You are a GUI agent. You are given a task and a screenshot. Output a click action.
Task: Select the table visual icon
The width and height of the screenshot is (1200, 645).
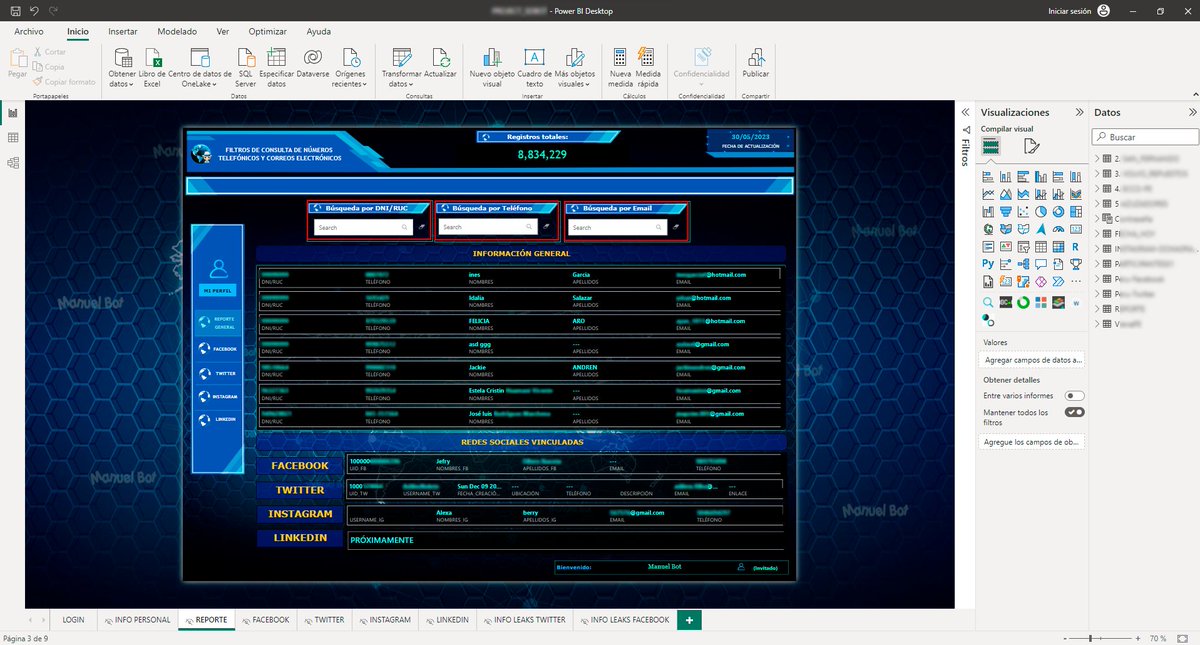point(1041,247)
